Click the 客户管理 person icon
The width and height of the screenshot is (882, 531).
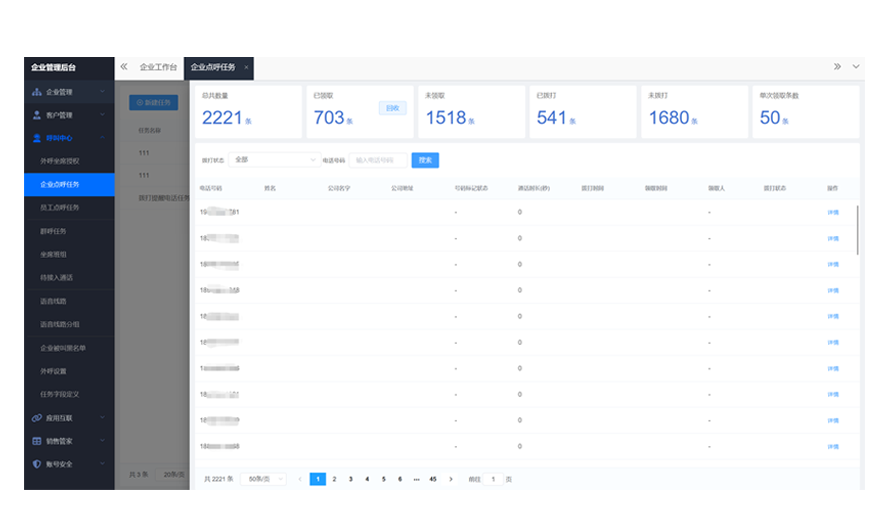click(37, 115)
